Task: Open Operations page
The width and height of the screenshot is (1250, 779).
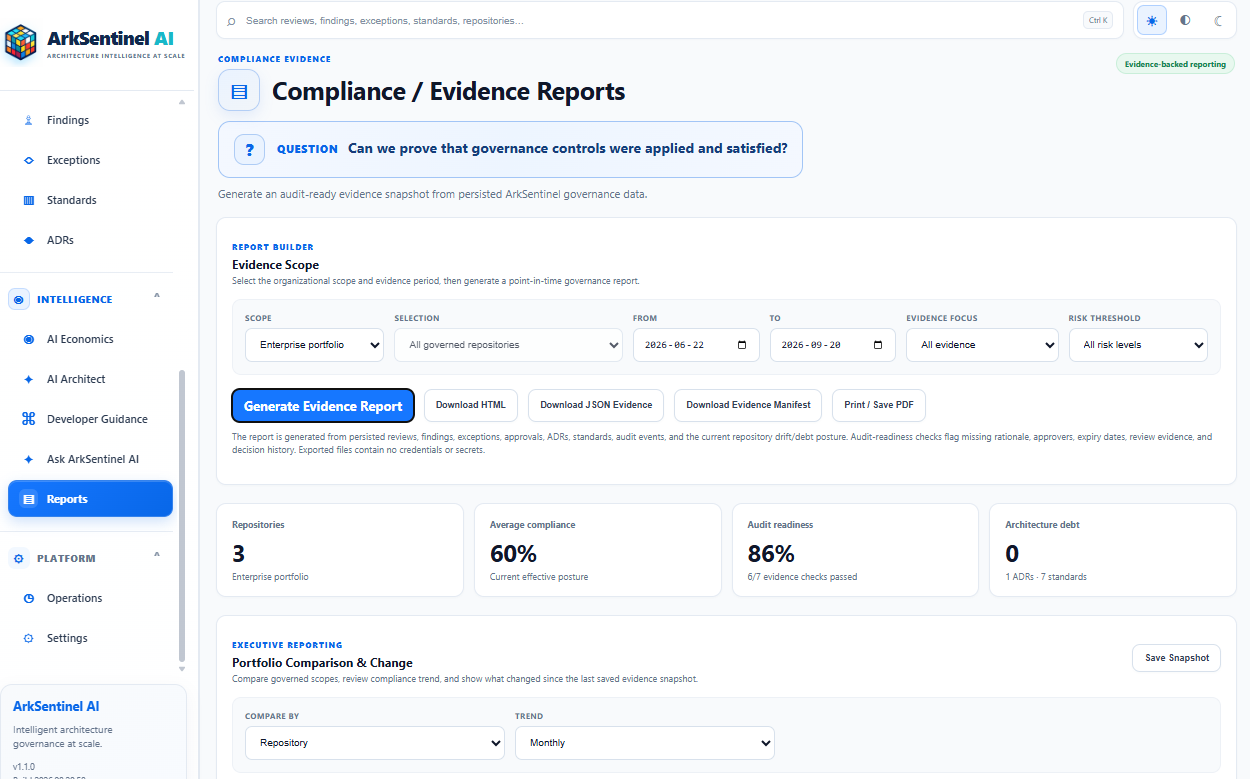Action: 90,598
